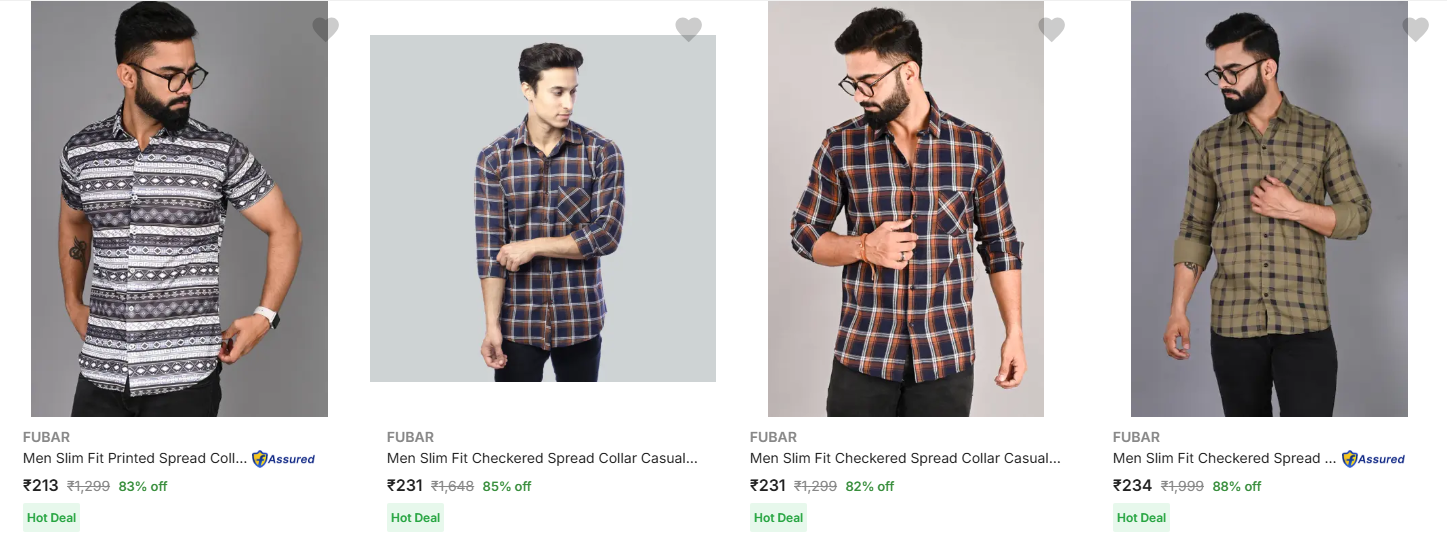Open the orange and navy plaid shirt photo
The image size is (1447, 540).
click(905, 210)
